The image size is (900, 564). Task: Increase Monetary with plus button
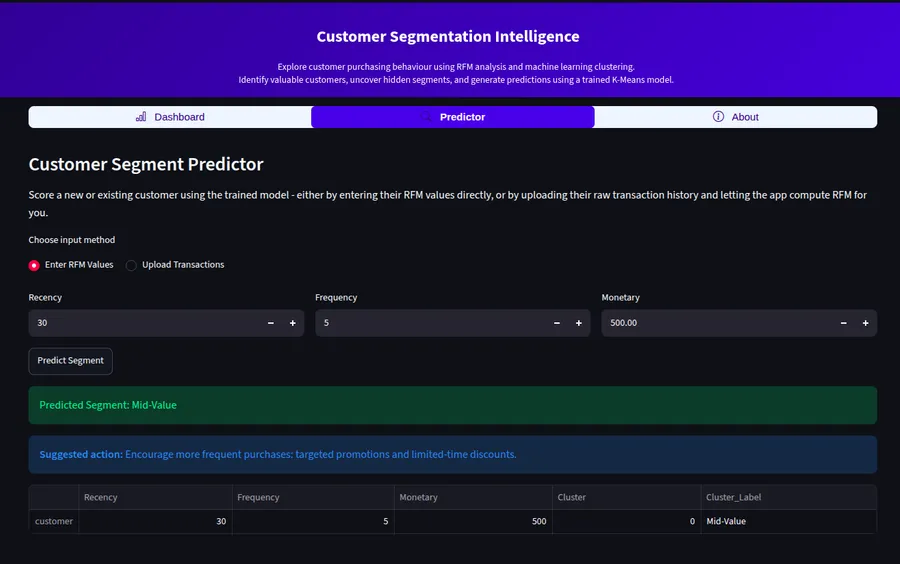pos(866,323)
